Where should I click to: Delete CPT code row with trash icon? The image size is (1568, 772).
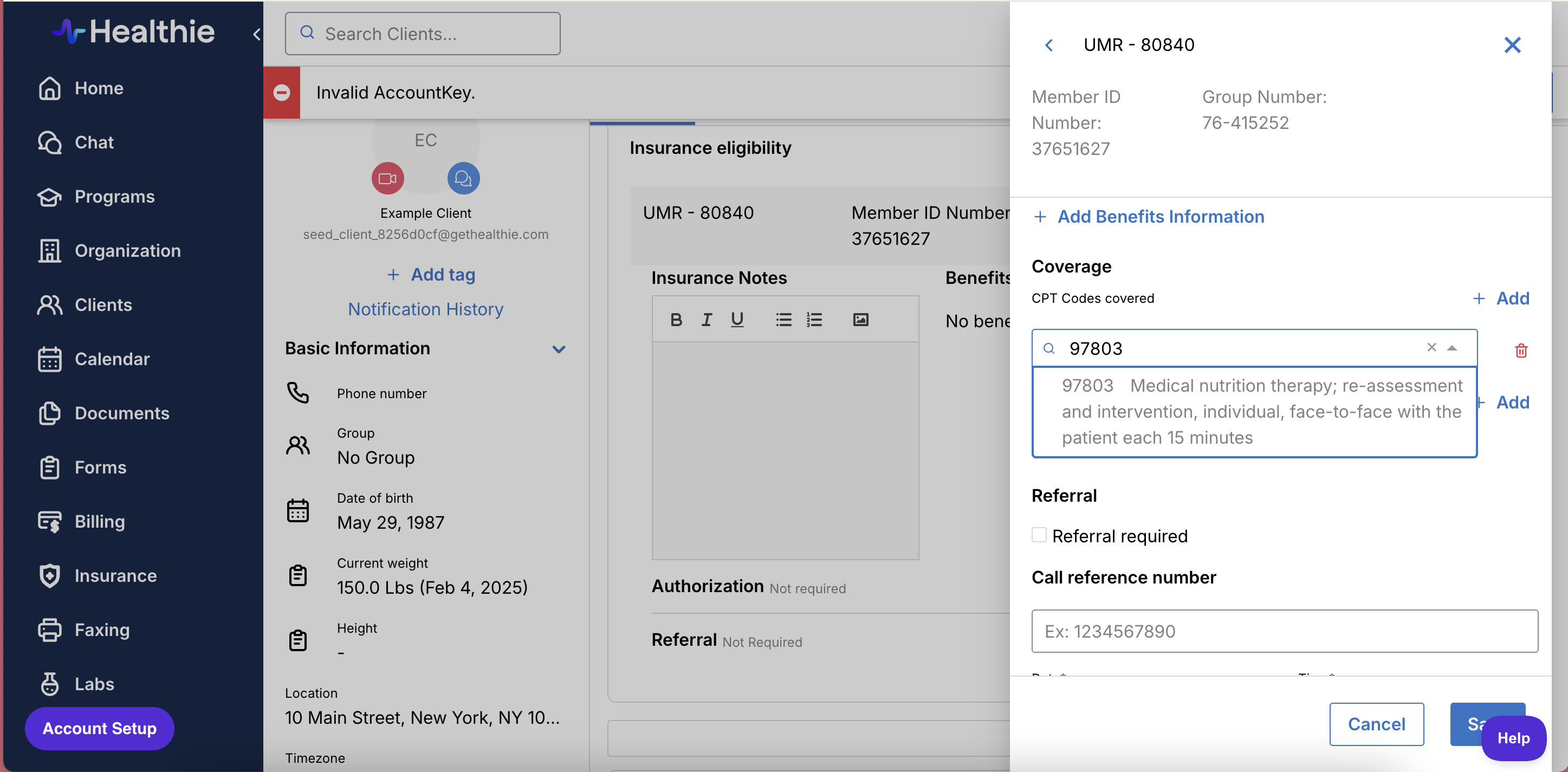pyautogui.click(x=1520, y=350)
